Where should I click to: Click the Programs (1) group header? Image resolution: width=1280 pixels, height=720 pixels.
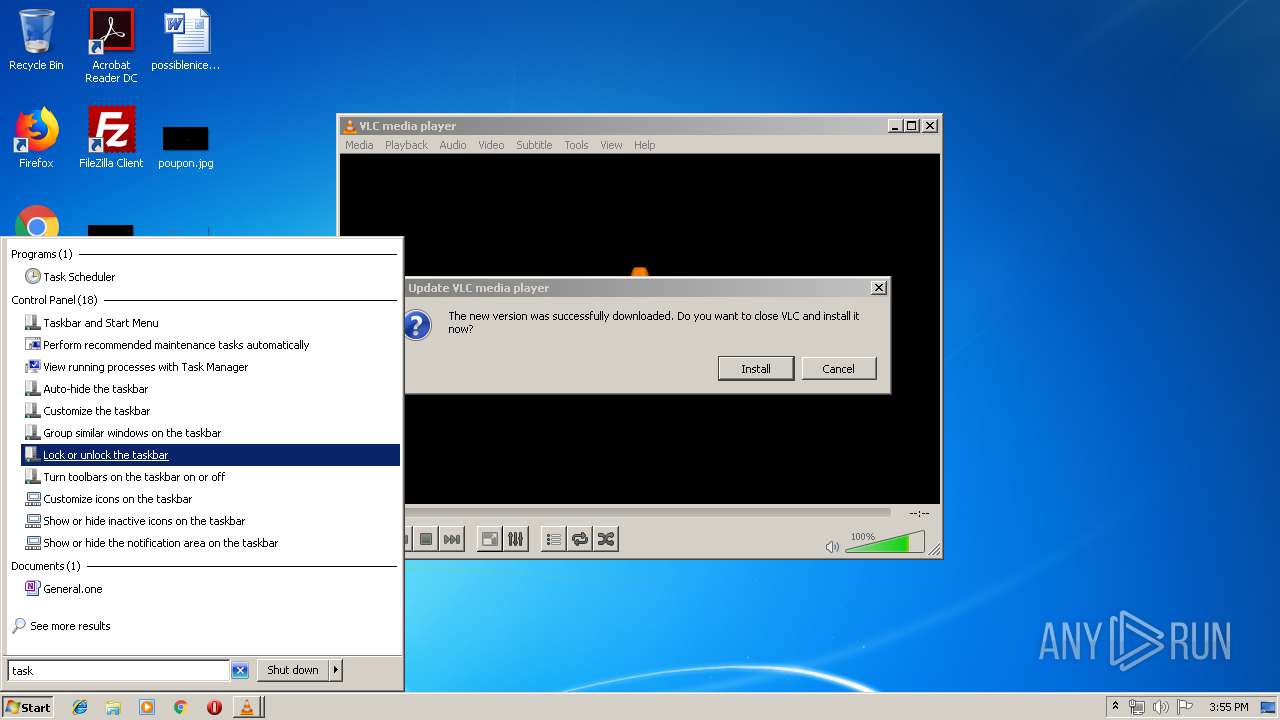click(x=42, y=254)
